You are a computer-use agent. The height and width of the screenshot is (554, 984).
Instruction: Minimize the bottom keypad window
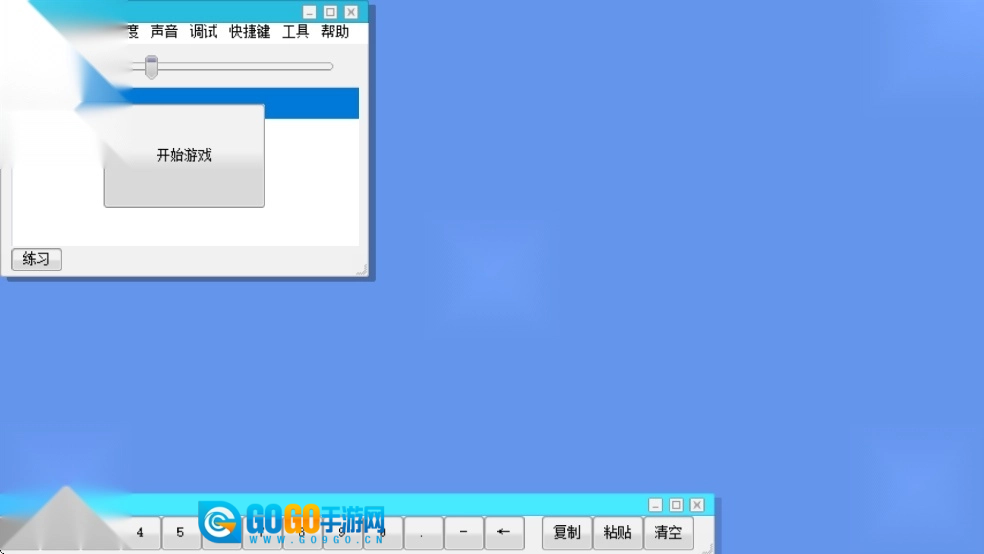pos(655,505)
